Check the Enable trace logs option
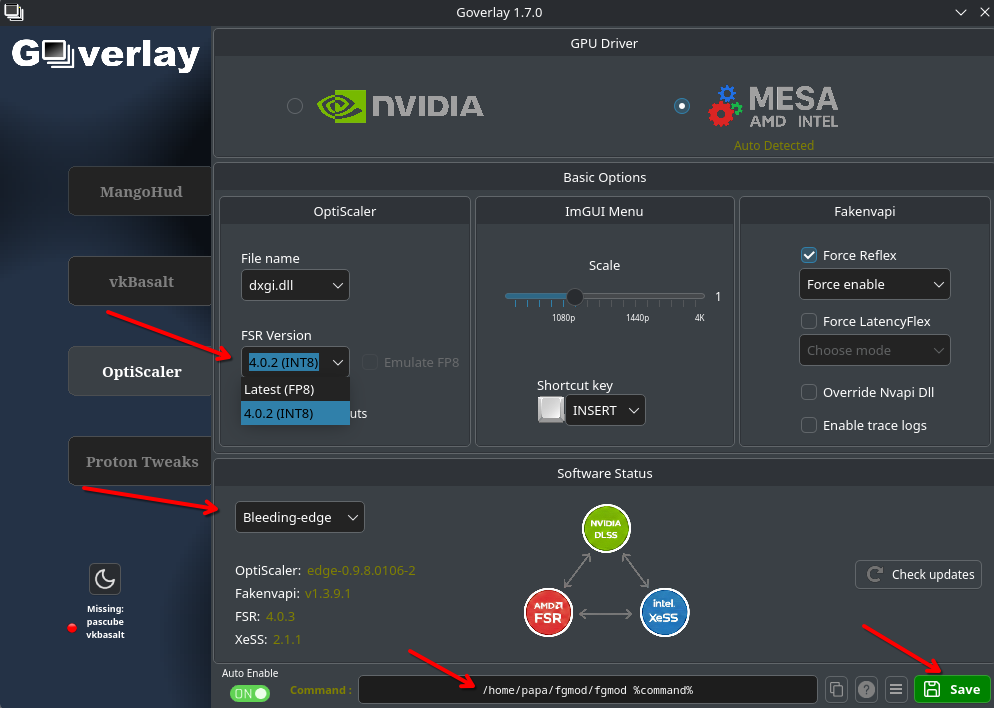994x708 pixels. pos(809,425)
